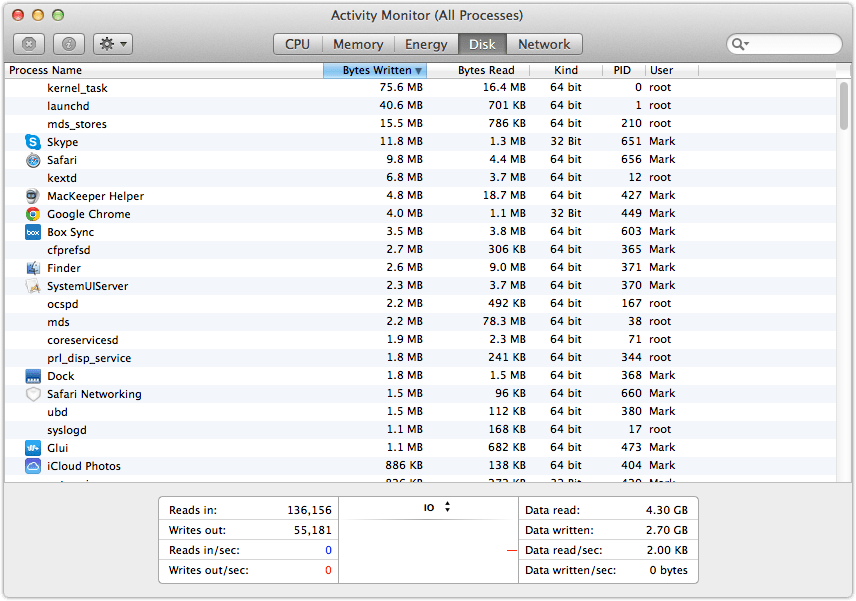Select the cfprefsd process row

click(x=420, y=250)
